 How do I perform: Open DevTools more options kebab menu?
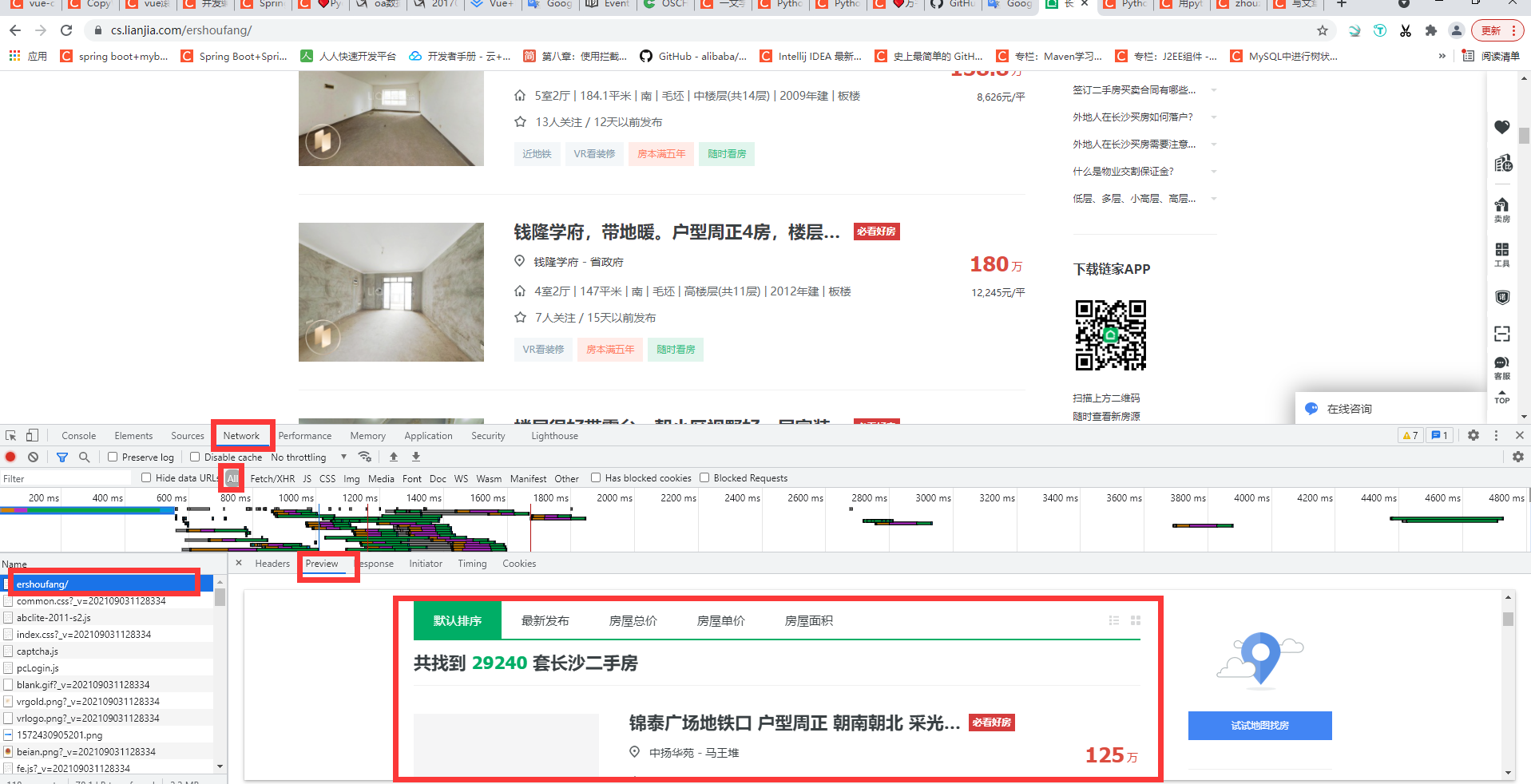1496,435
